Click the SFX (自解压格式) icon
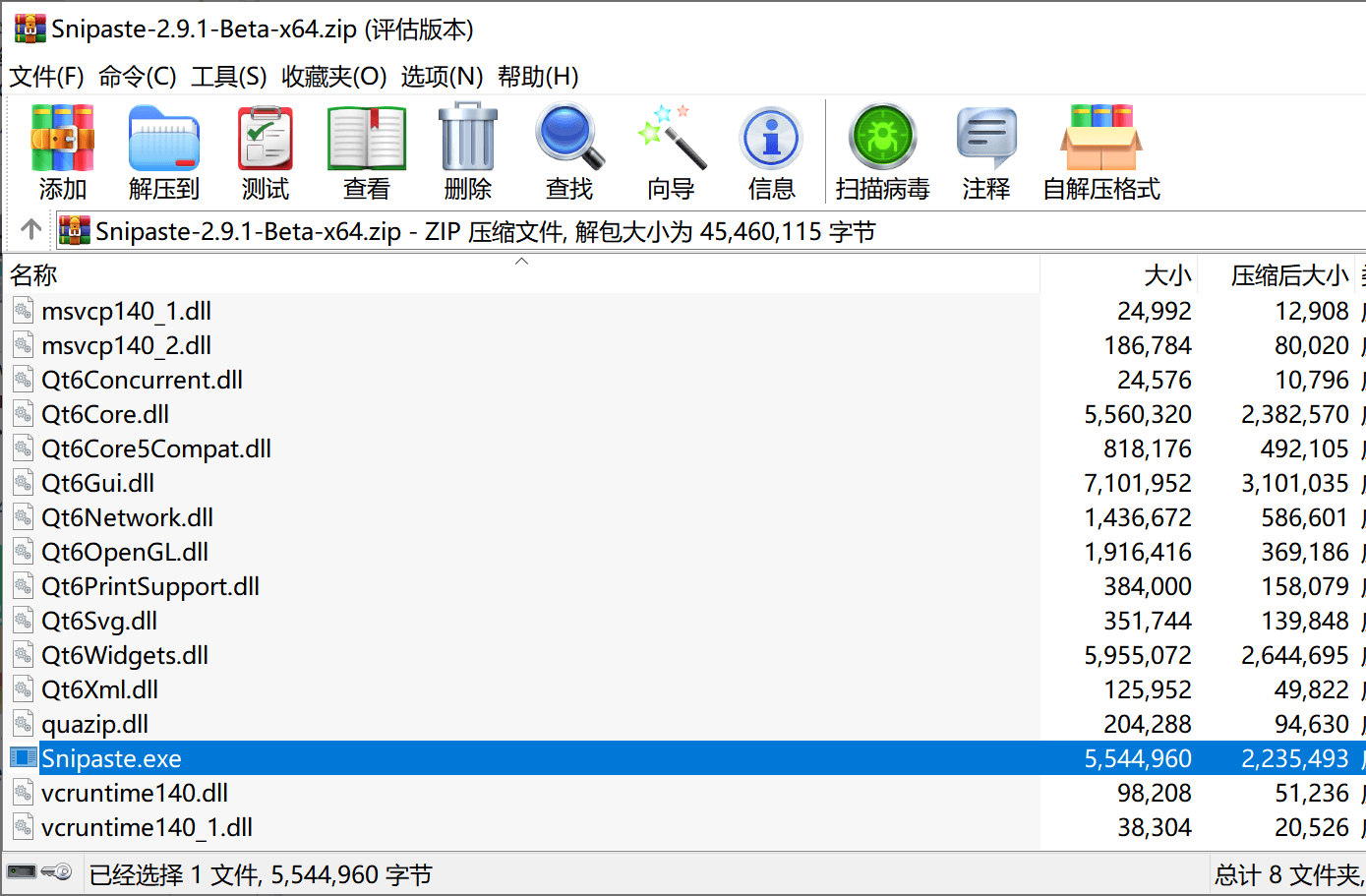 click(x=1100, y=151)
